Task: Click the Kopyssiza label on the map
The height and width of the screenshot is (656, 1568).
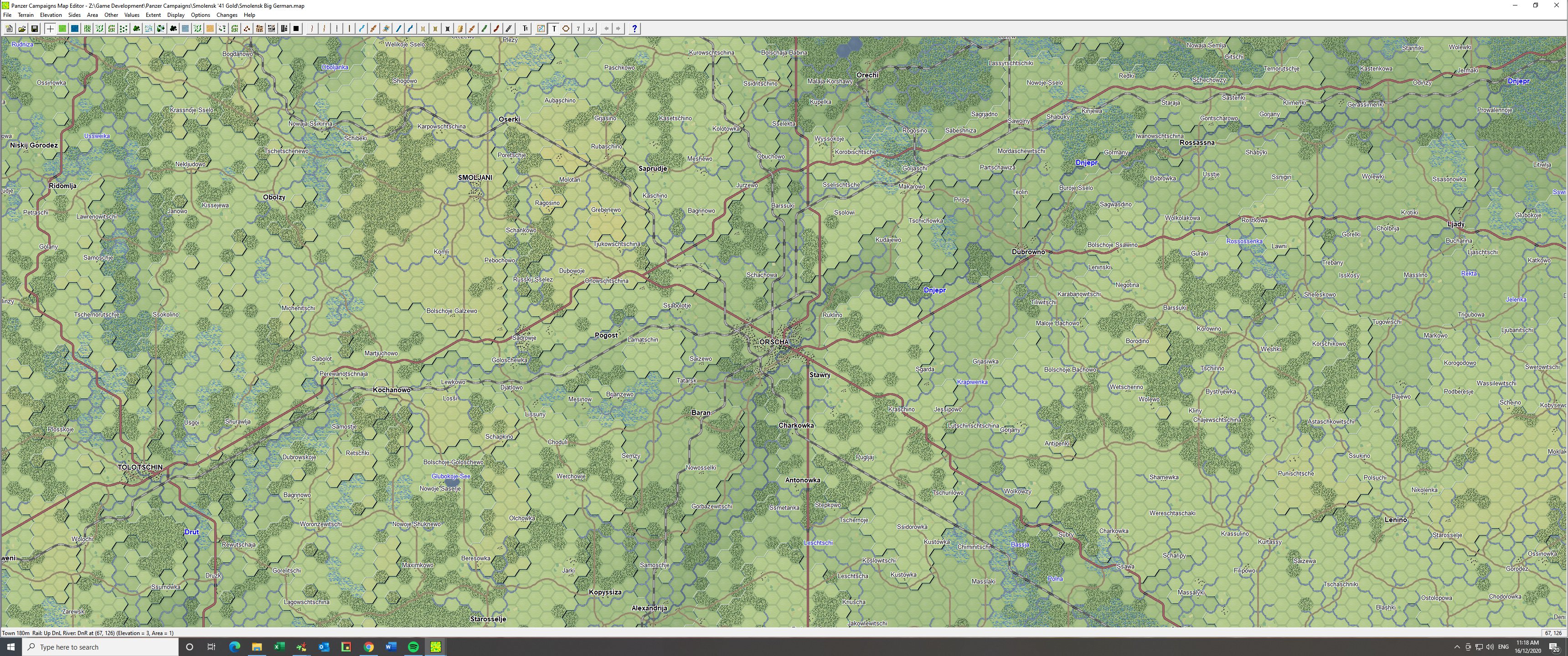Action: 605,592
